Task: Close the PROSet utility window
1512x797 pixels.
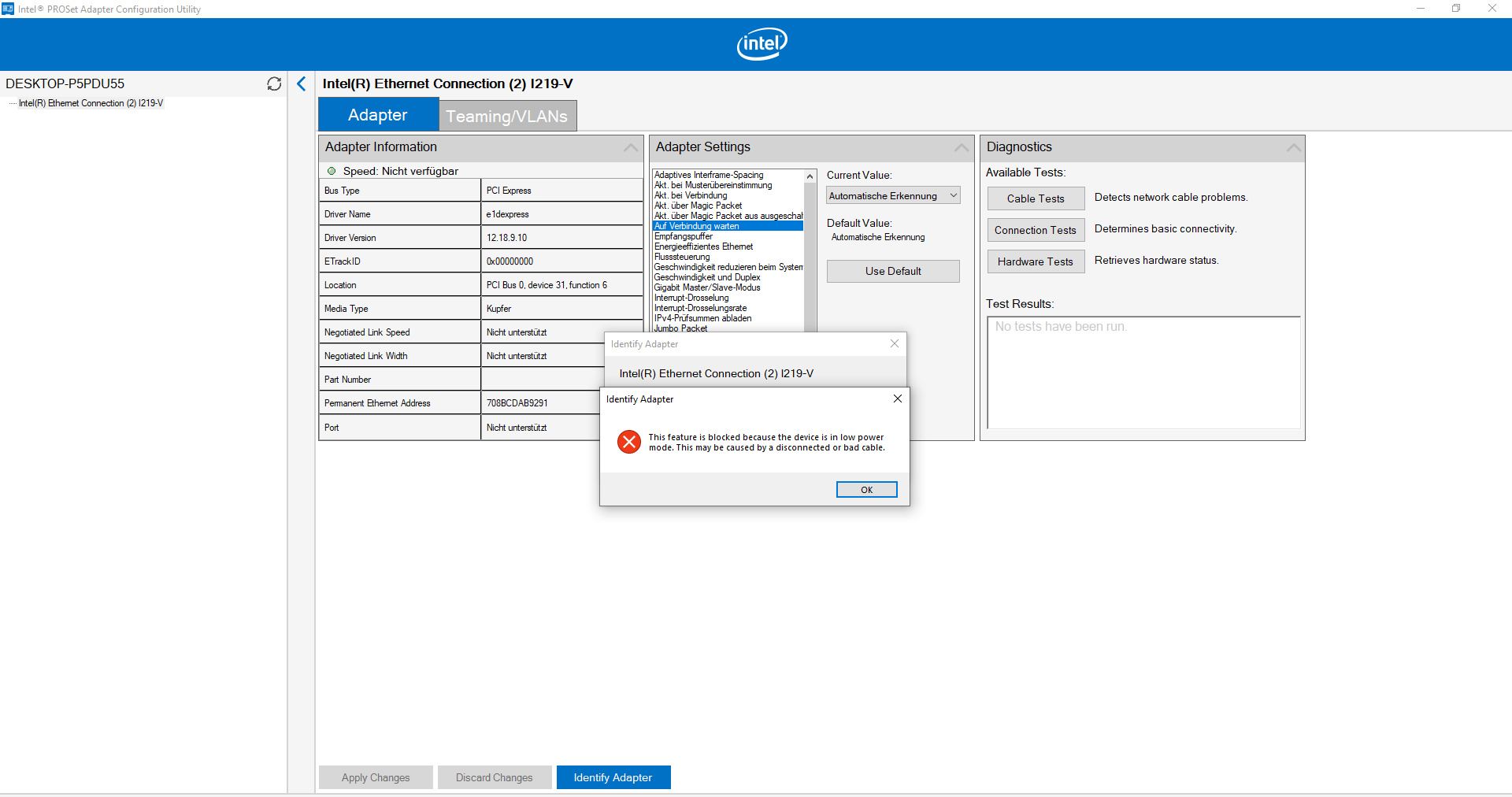Action: click(1492, 9)
